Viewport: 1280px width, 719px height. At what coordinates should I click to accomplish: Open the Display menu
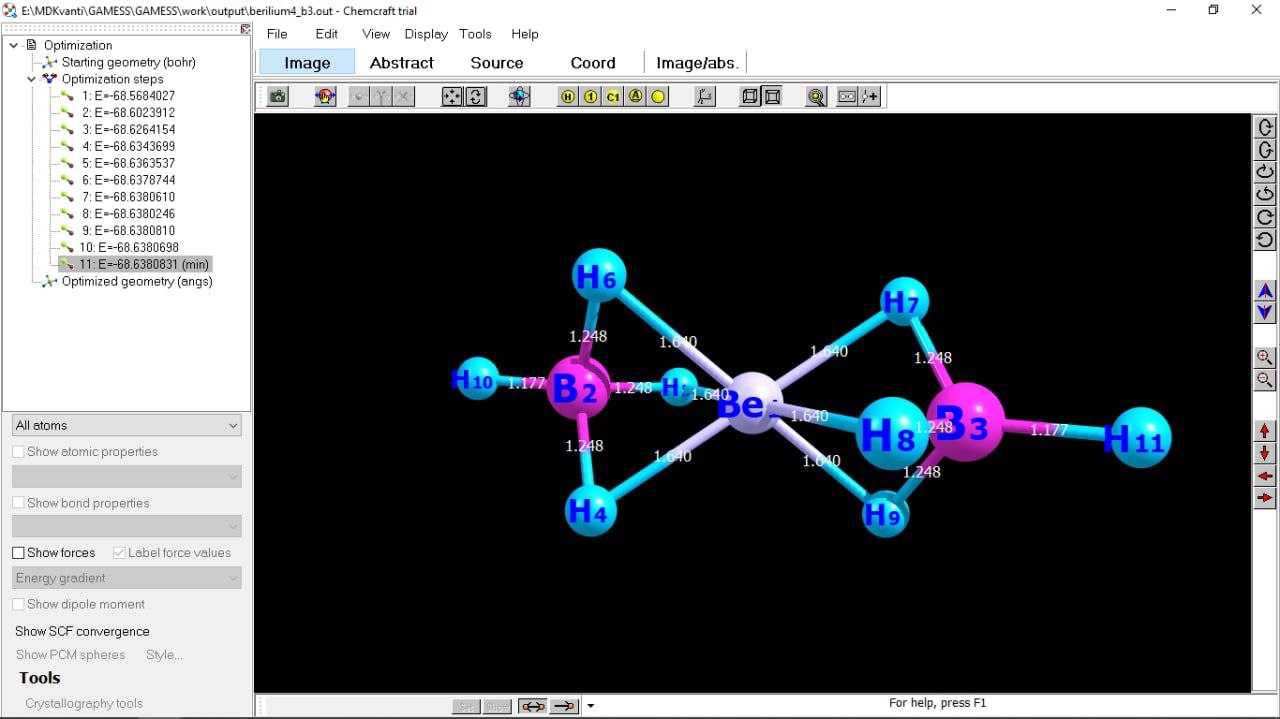point(426,34)
